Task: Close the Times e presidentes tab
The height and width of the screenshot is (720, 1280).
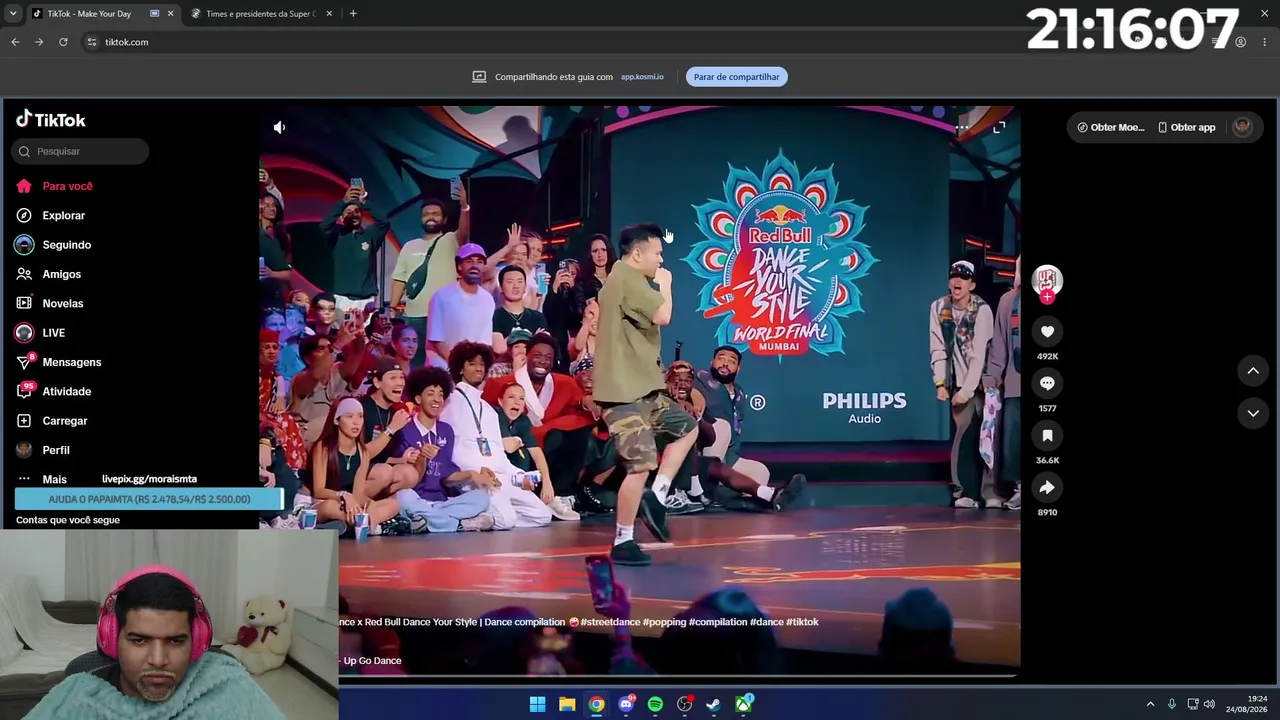Action: 328,14
